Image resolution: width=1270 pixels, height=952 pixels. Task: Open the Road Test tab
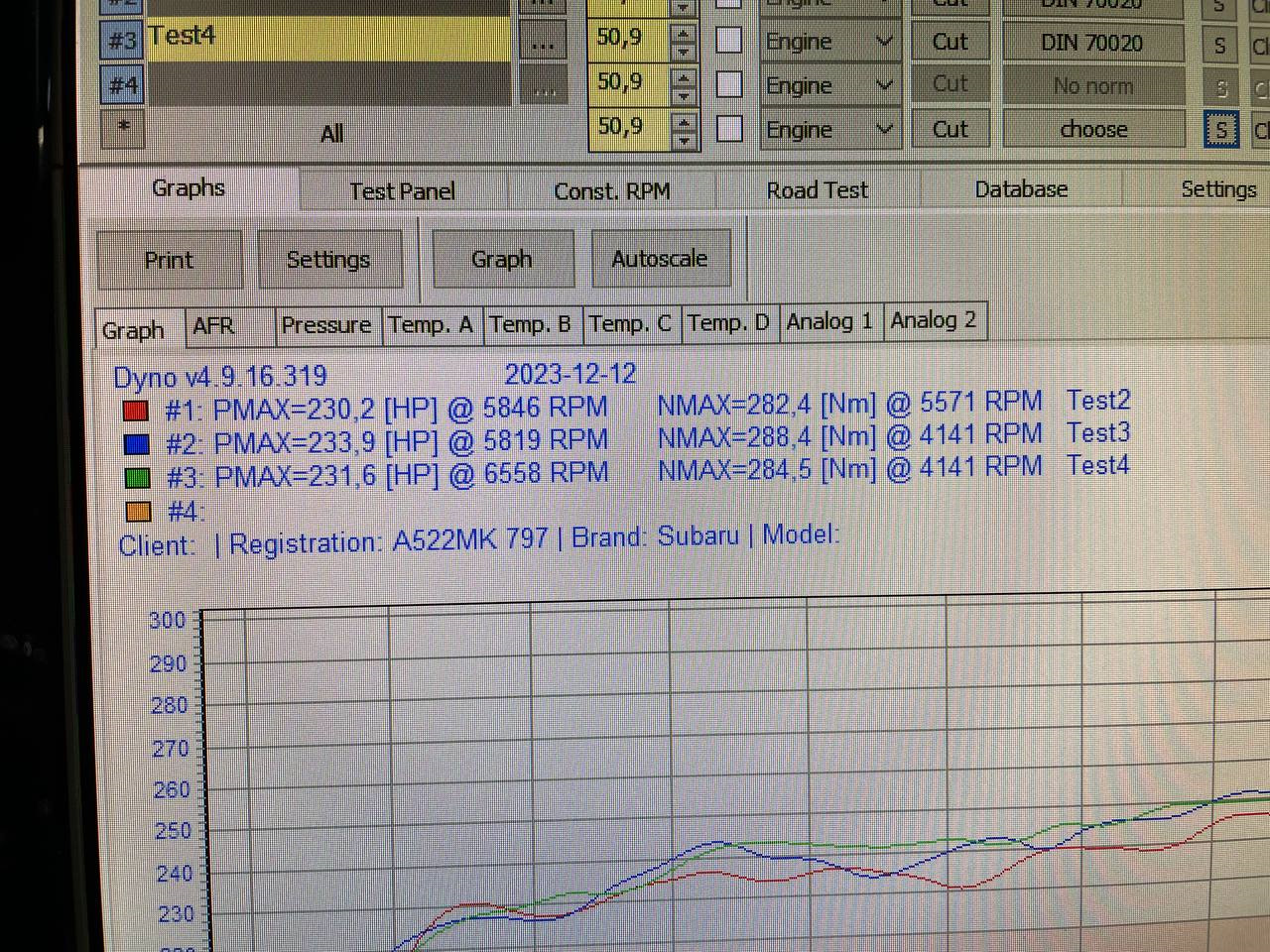pyautogui.click(x=817, y=190)
